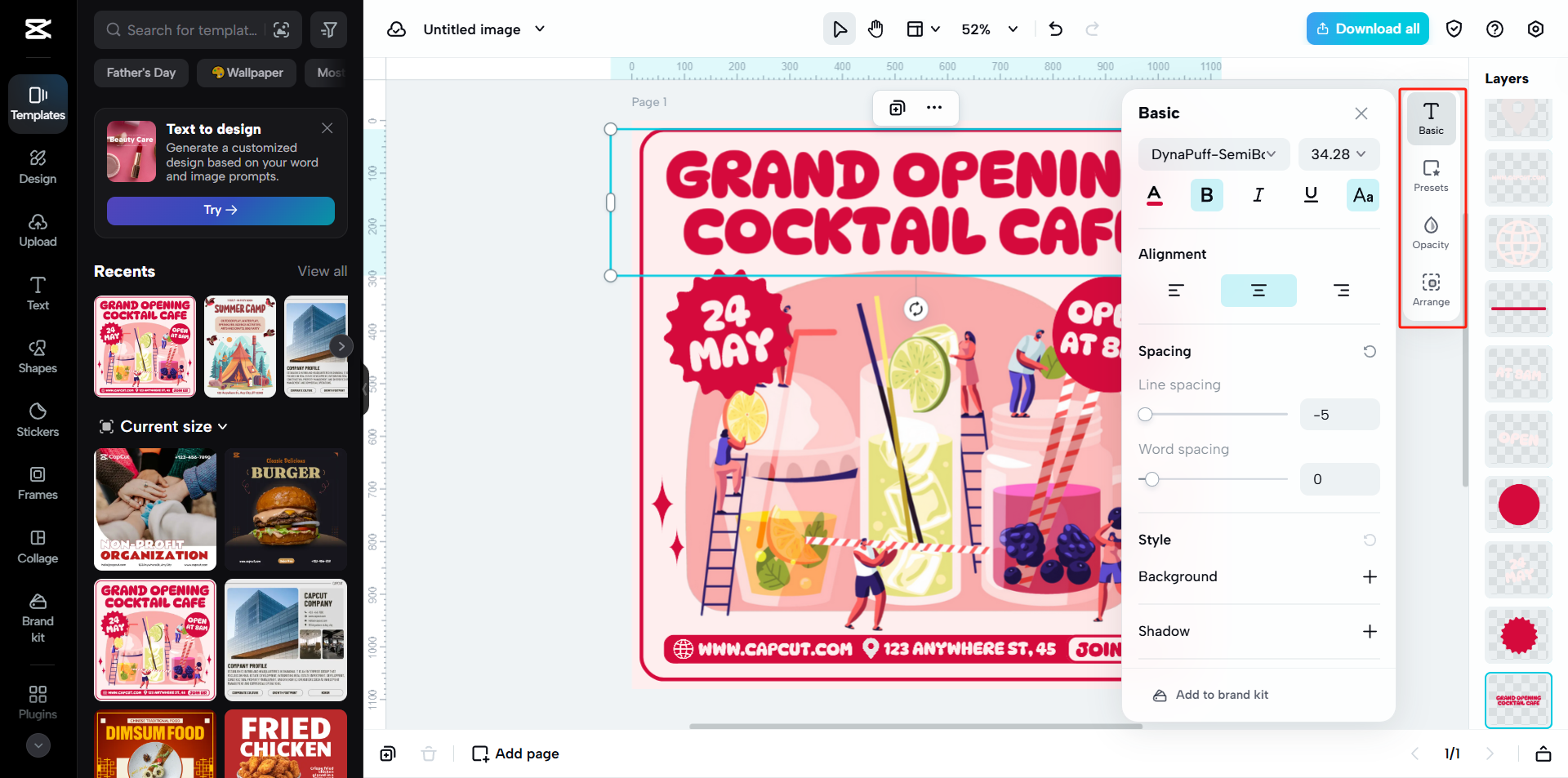
Task: Click the Download all button
Action: (x=1367, y=29)
